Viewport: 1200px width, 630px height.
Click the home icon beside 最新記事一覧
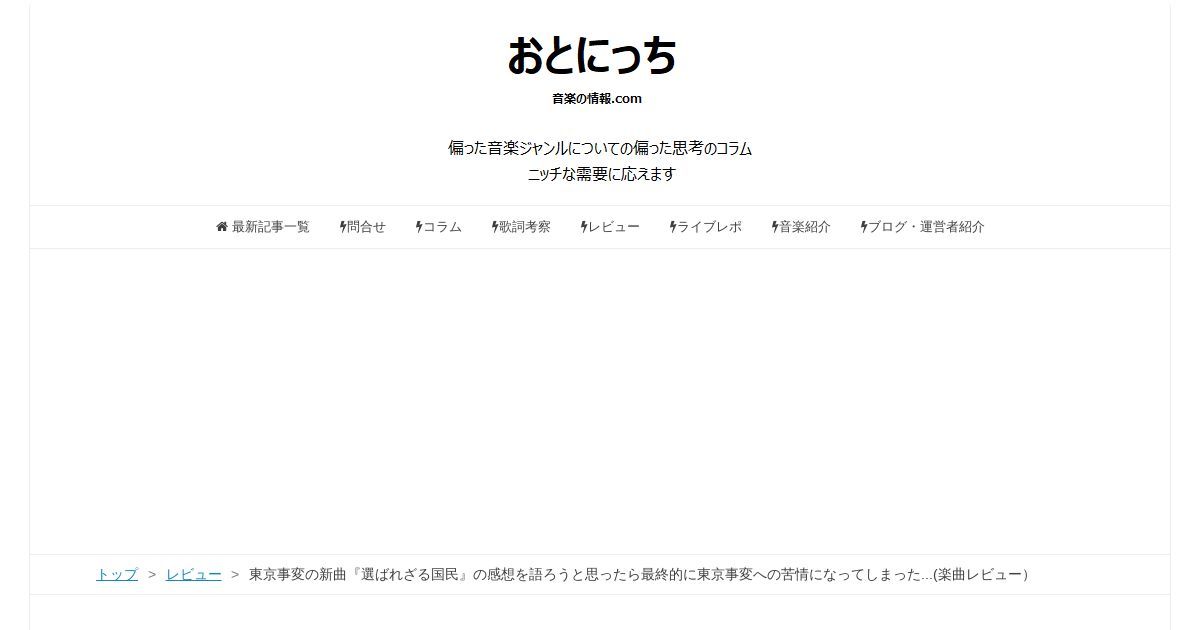pyautogui.click(x=222, y=227)
